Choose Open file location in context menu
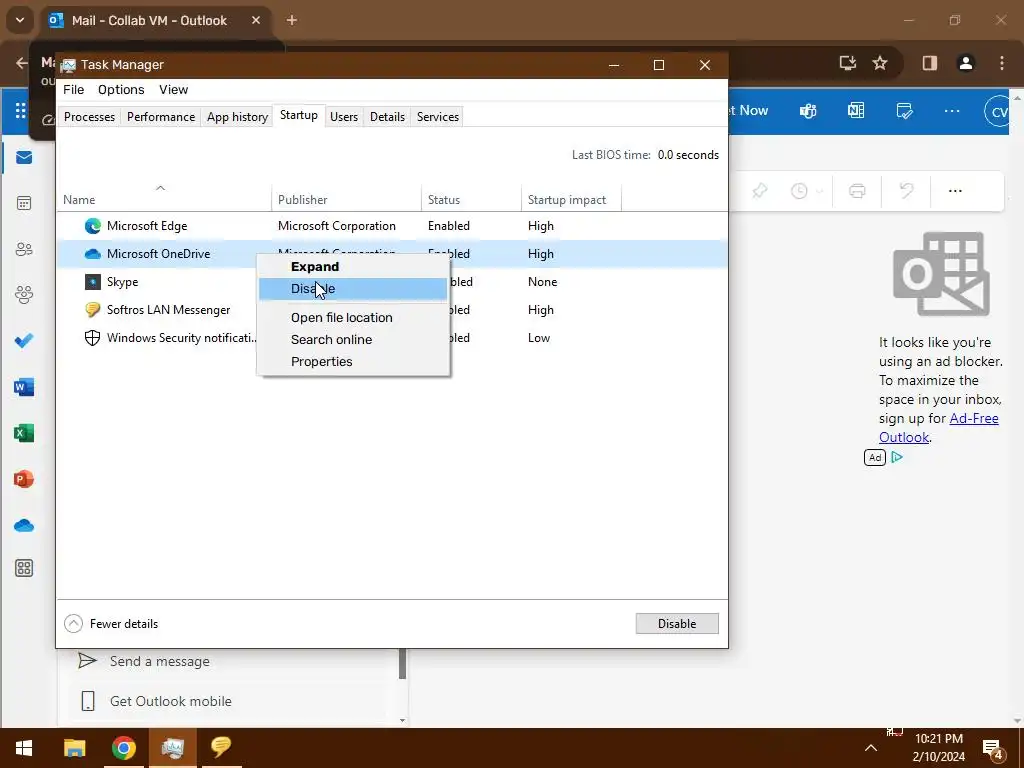1024x768 pixels. pyautogui.click(x=353, y=317)
